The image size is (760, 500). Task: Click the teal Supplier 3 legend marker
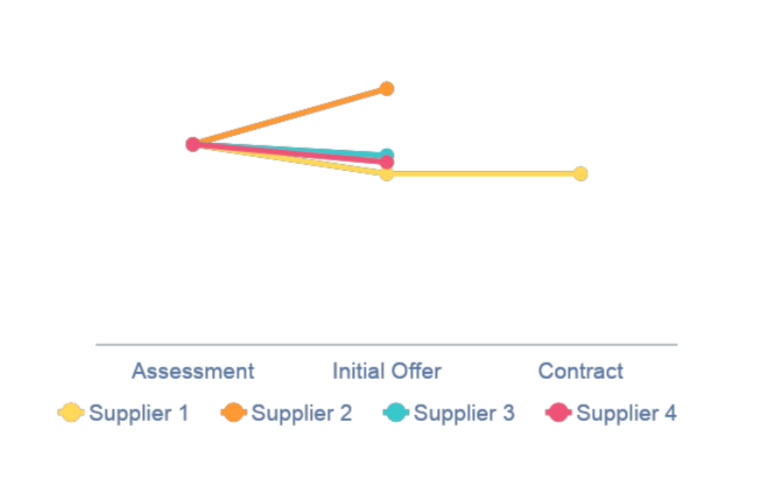396,412
